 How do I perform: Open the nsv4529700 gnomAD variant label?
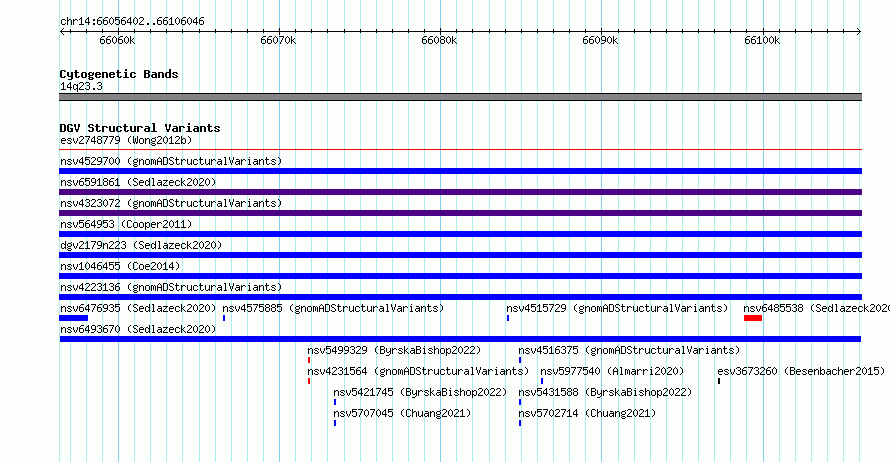click(x=171, y=161)
